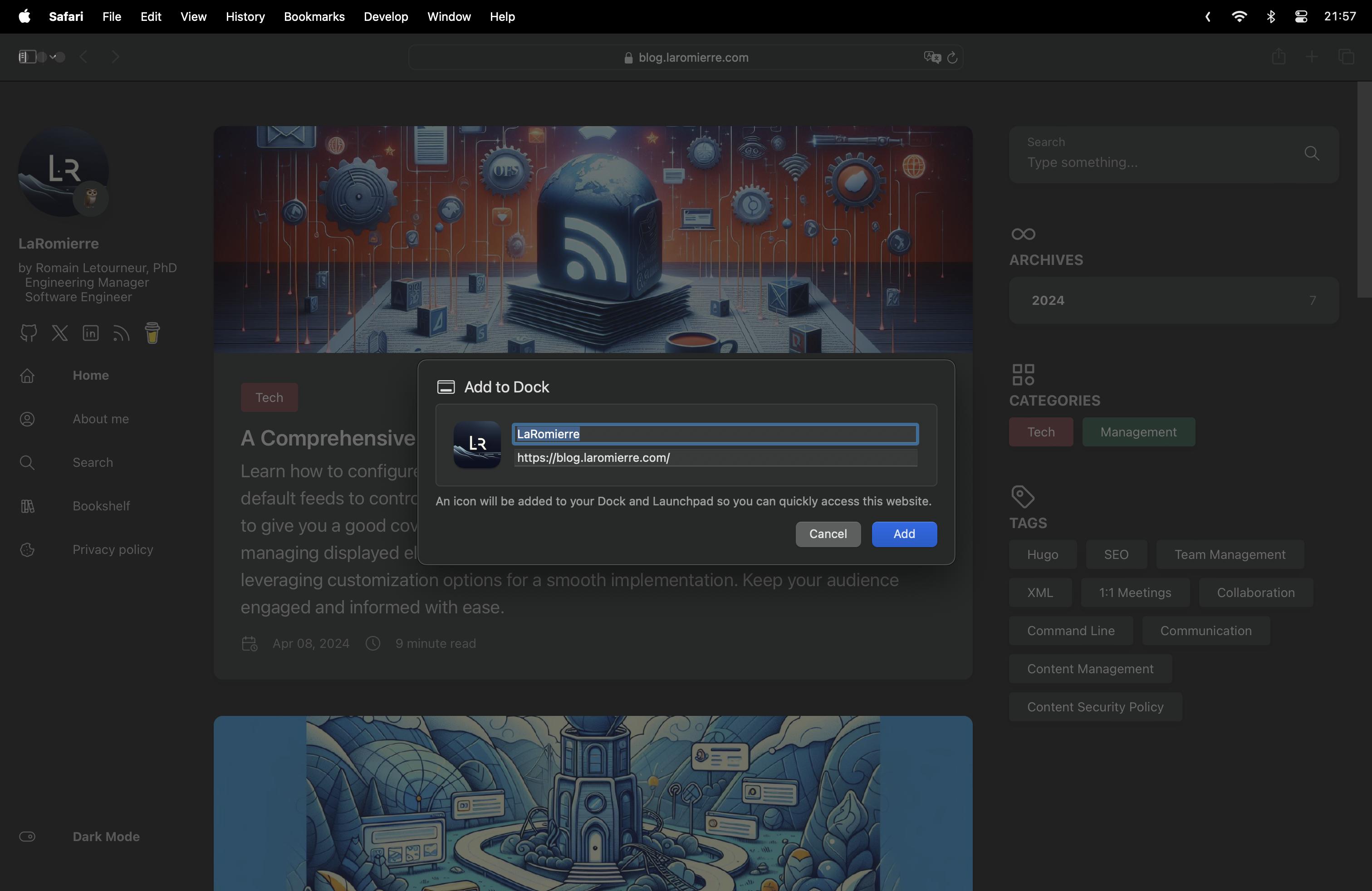
Task: Click the search magnifier icon in widget
Action: (x=1312, y=153)
